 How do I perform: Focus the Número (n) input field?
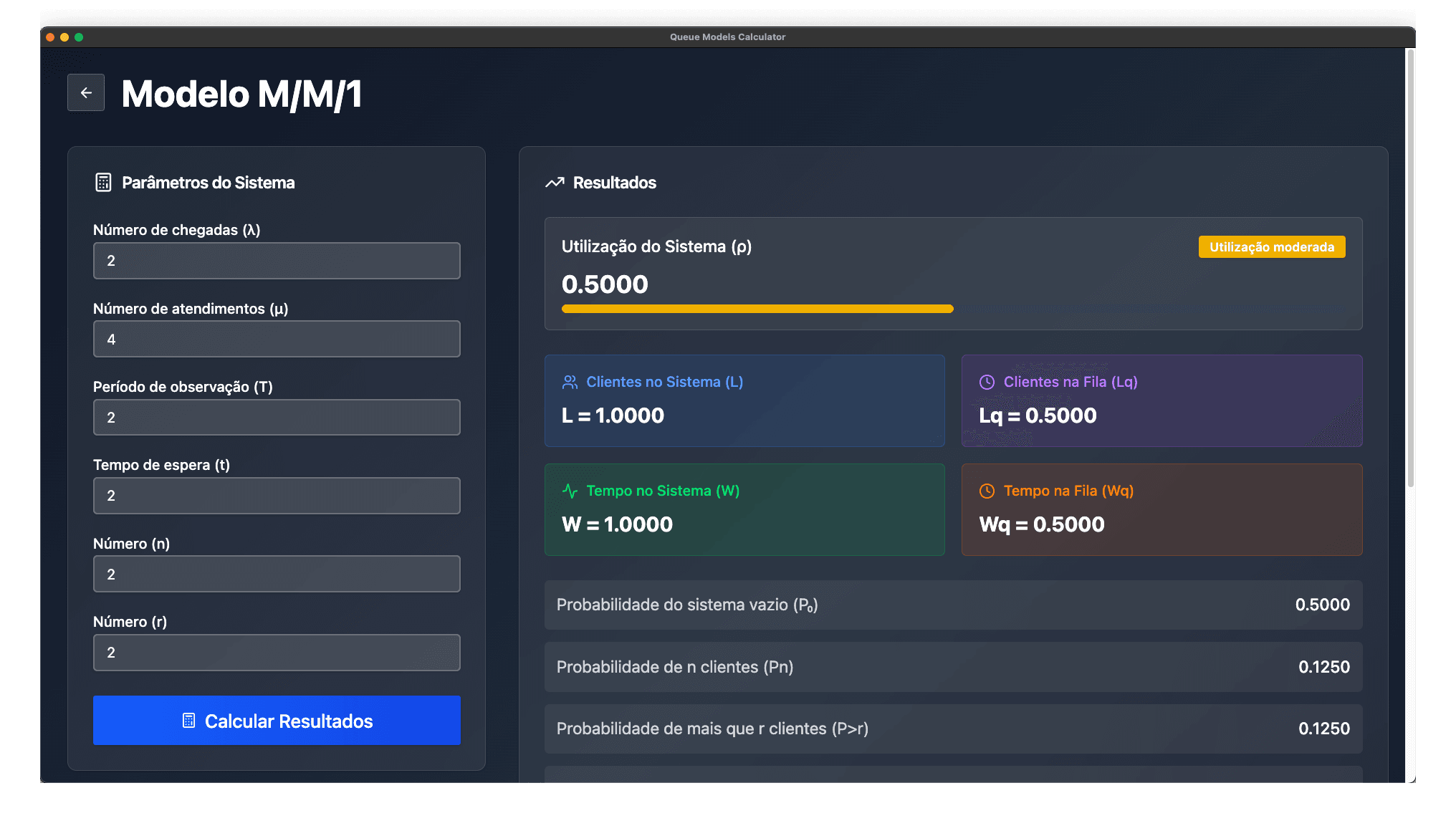(277, 574)
